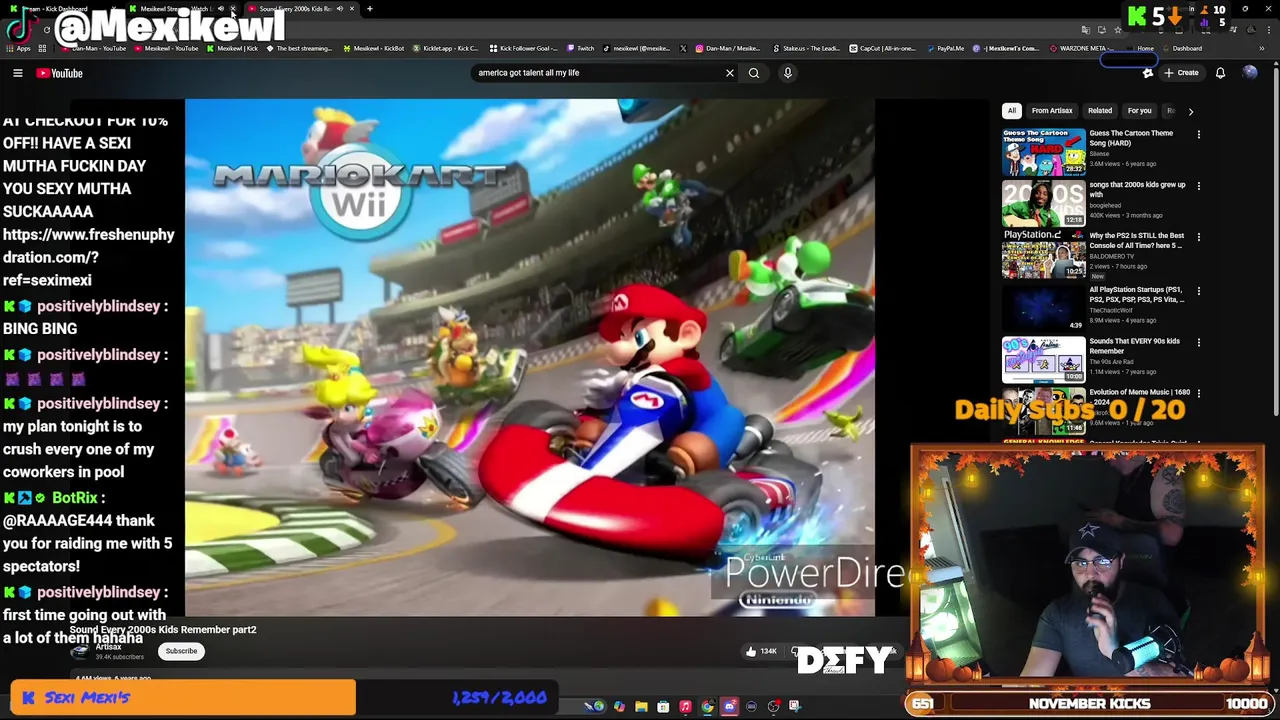The width and height of the screenshot is (1280, 720).
Task: Start voice search with the microphone
Action: [x=788, y=73]
